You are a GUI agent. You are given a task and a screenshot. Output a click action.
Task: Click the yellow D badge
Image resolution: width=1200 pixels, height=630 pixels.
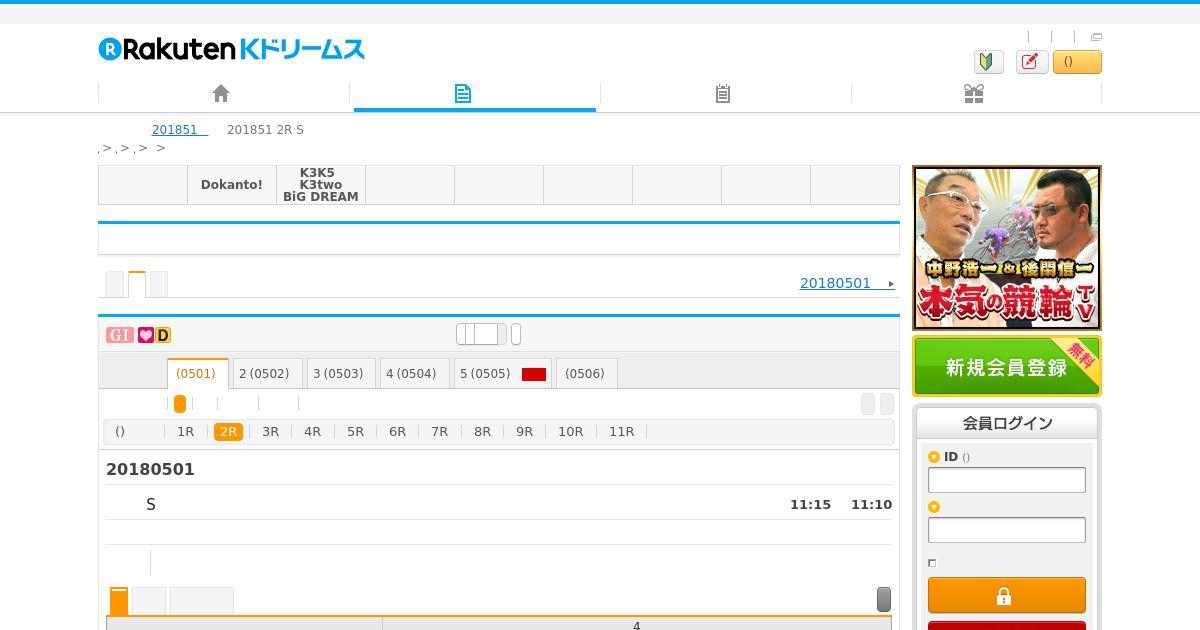click(163, 335)
